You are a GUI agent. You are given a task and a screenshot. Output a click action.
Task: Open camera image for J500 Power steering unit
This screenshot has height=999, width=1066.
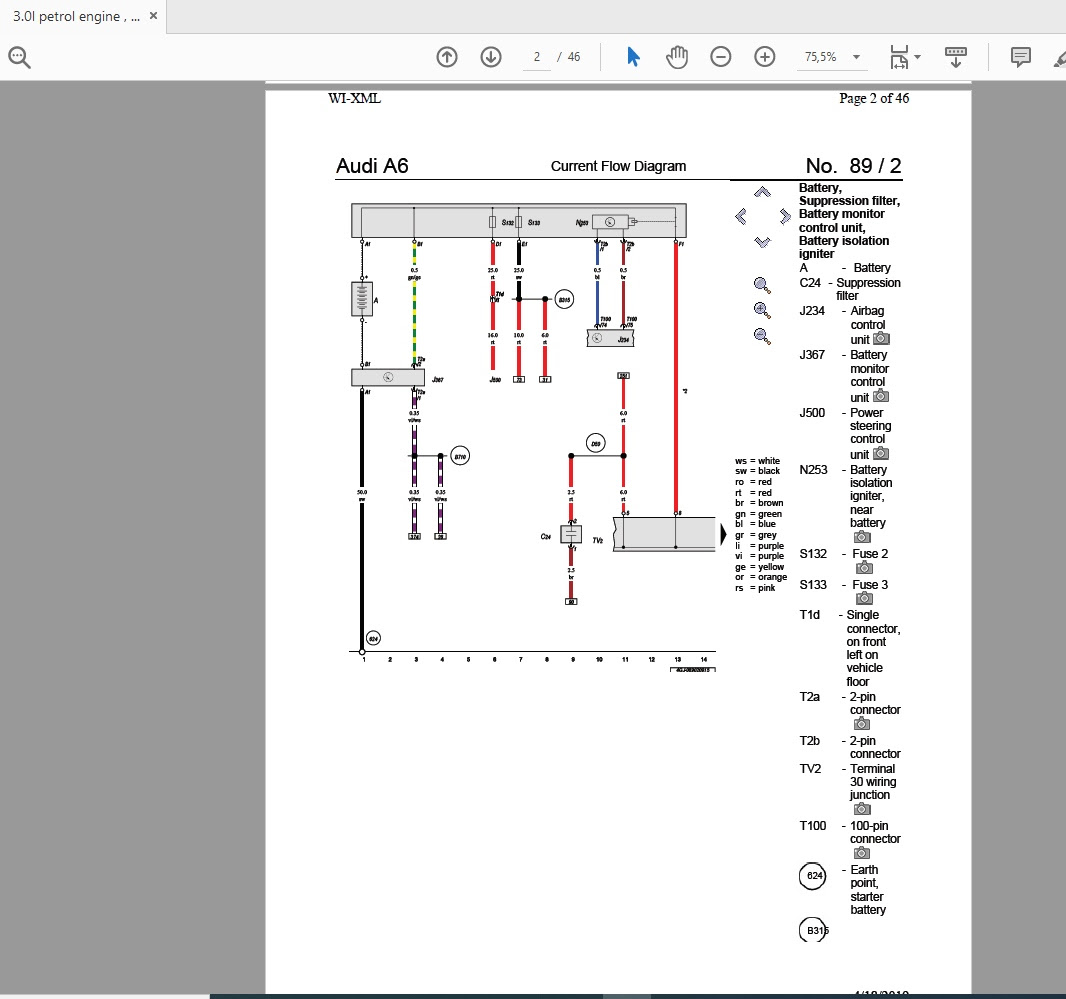point(881,453)
